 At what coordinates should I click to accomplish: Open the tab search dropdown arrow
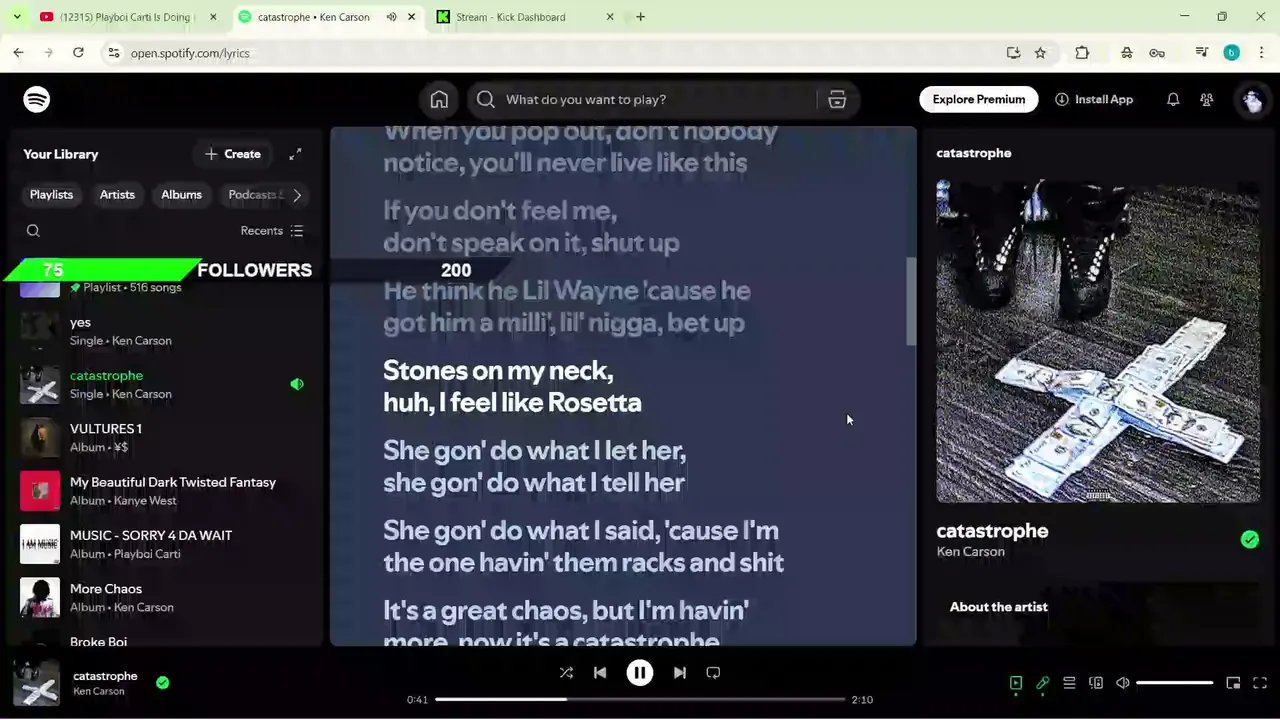click(x=17, y=17)
